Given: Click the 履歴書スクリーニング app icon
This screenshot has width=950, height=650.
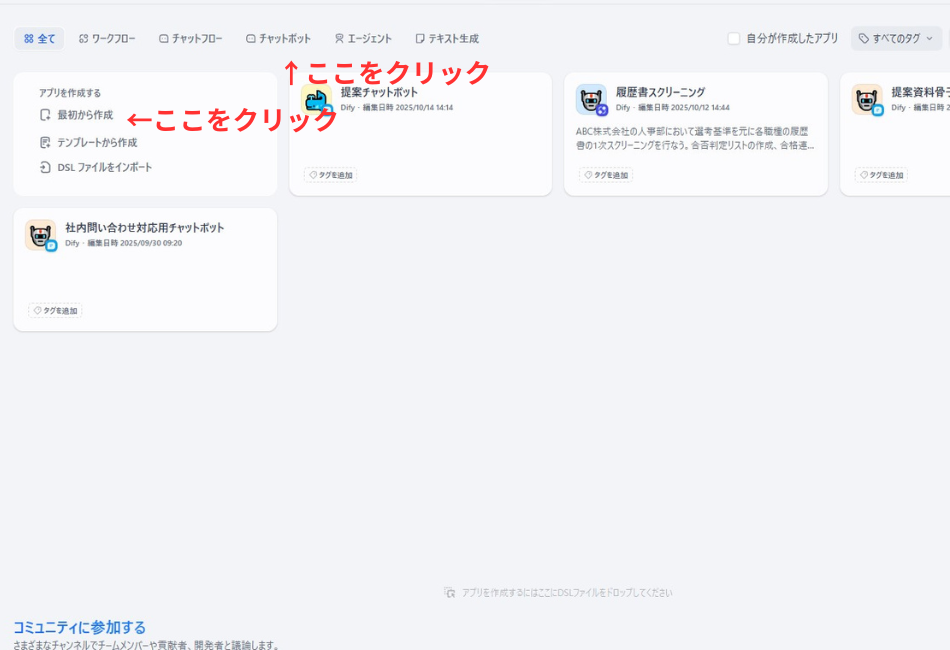Looking at the screenshot, I should tap(591, 99).
